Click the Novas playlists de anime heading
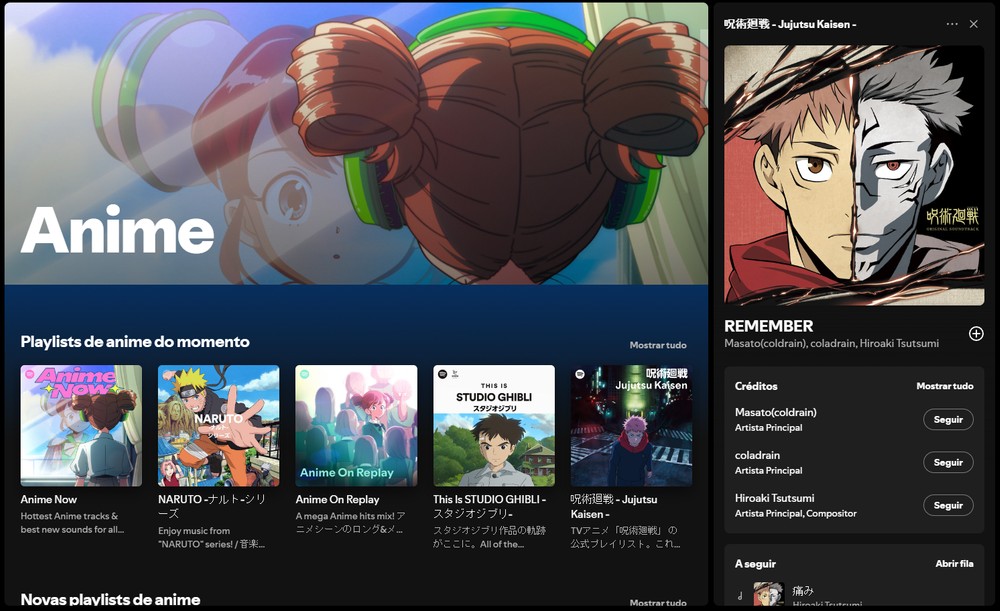Screen dimensions: 1000x611 (x=110, y=600)
